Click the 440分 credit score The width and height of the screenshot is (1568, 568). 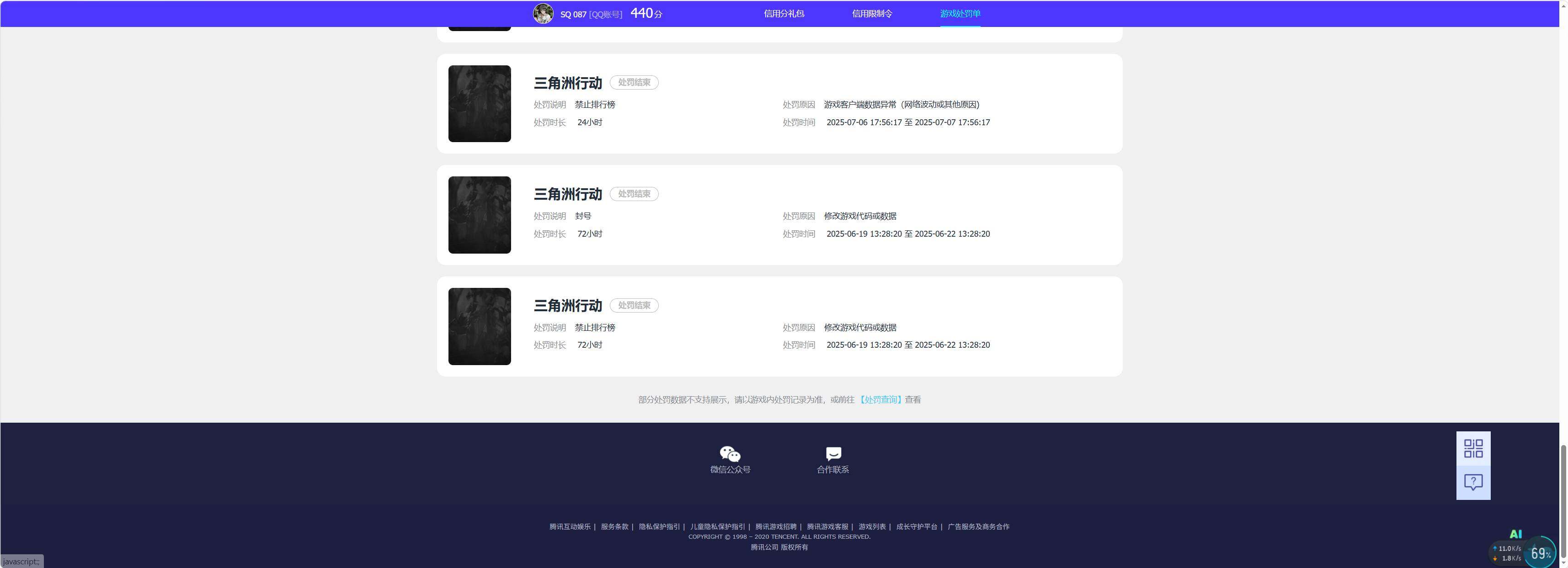click(646, 13)
